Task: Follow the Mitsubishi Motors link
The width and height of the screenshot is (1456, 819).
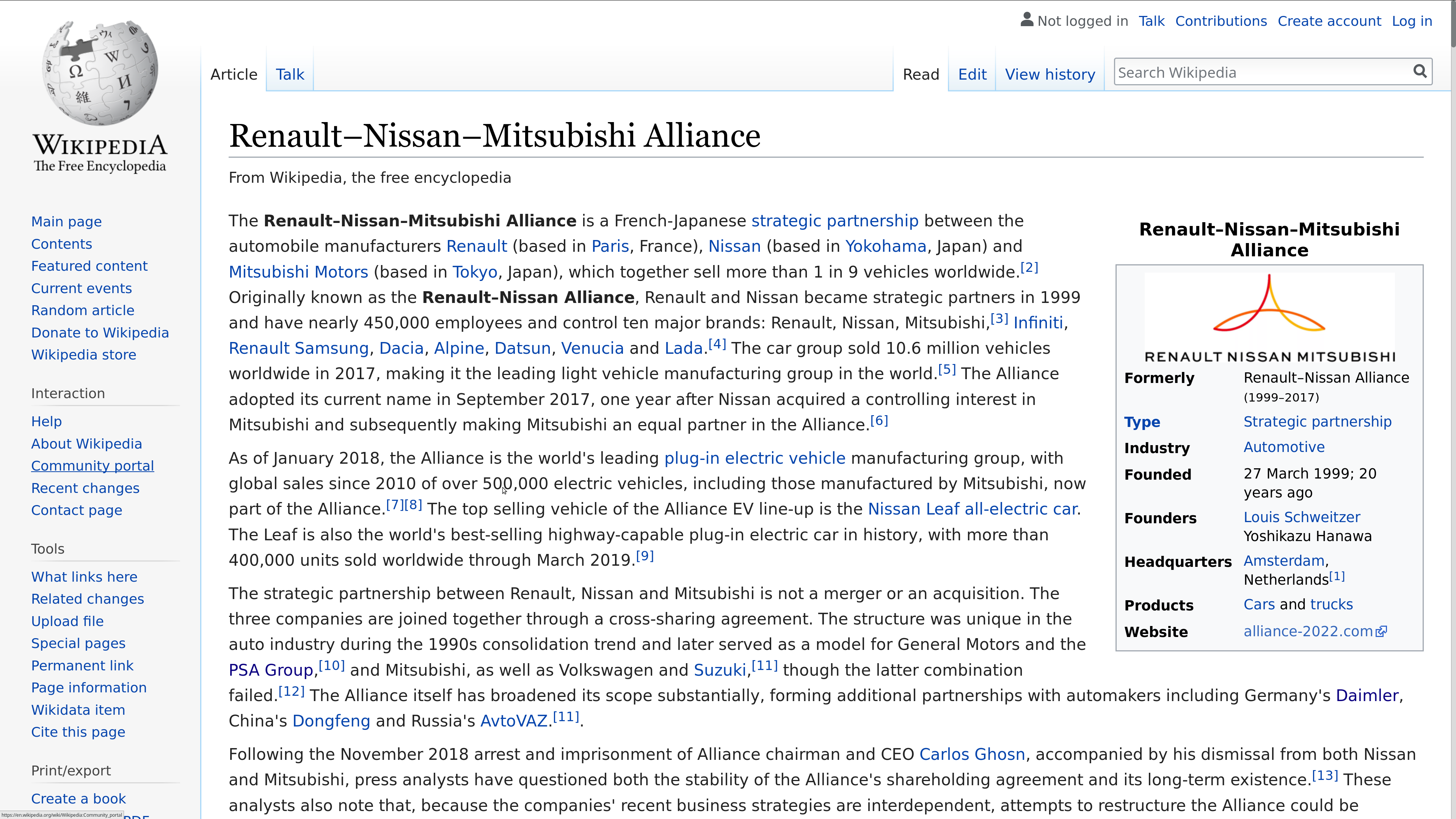Action: pos(298,272)
